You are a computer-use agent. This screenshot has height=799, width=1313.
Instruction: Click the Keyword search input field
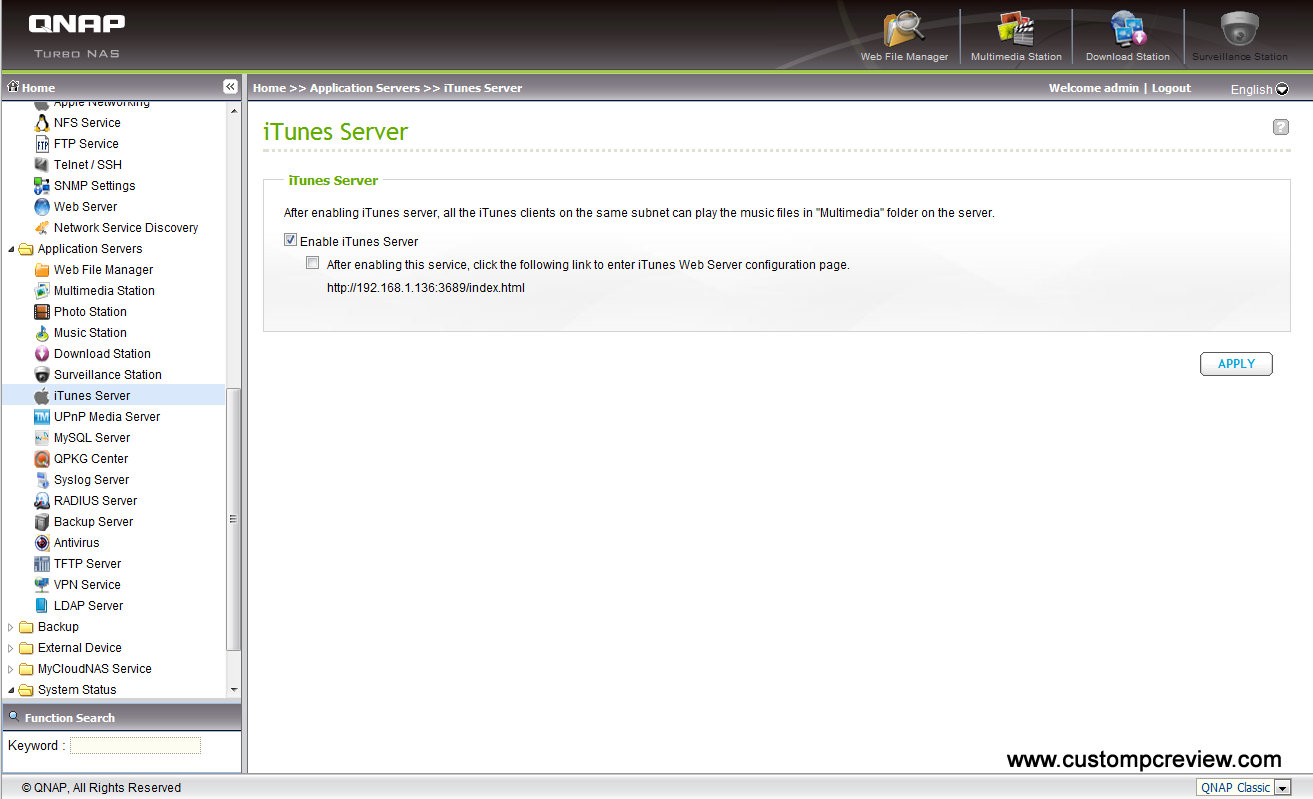[x=135, y=745]
